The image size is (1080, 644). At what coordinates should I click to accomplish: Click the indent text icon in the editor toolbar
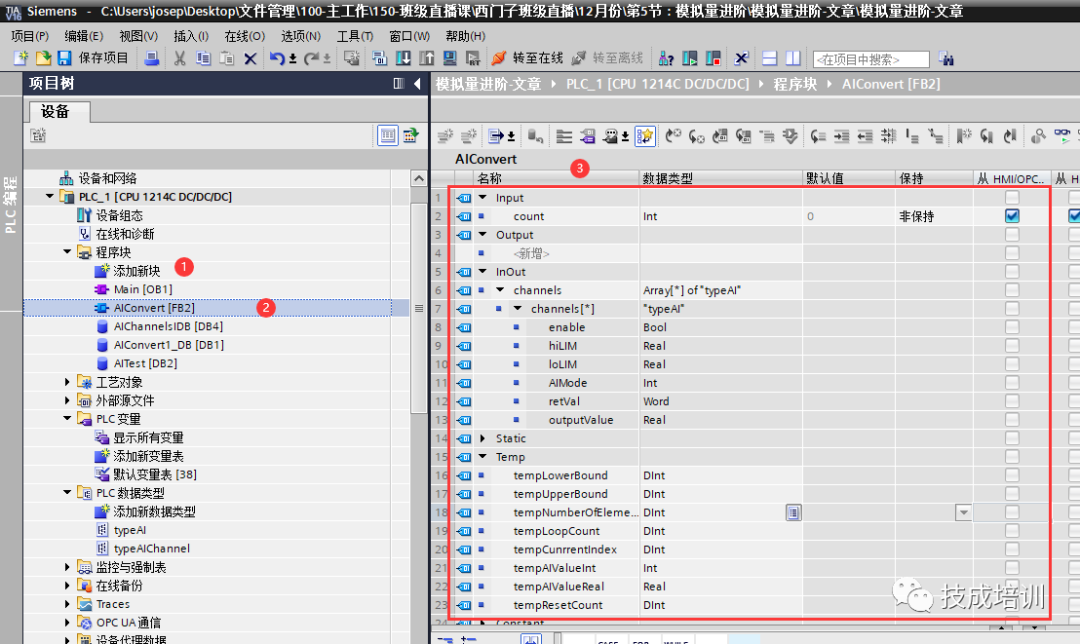842,136
